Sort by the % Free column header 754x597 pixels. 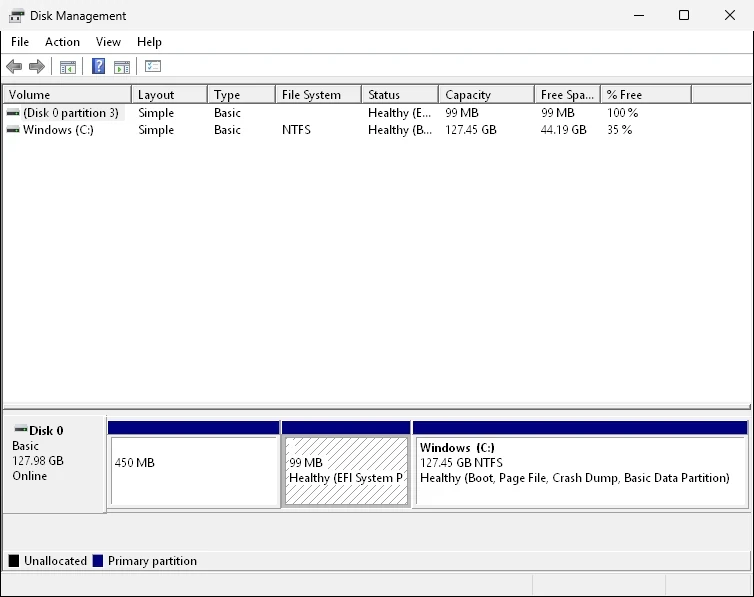coord(646,95)
